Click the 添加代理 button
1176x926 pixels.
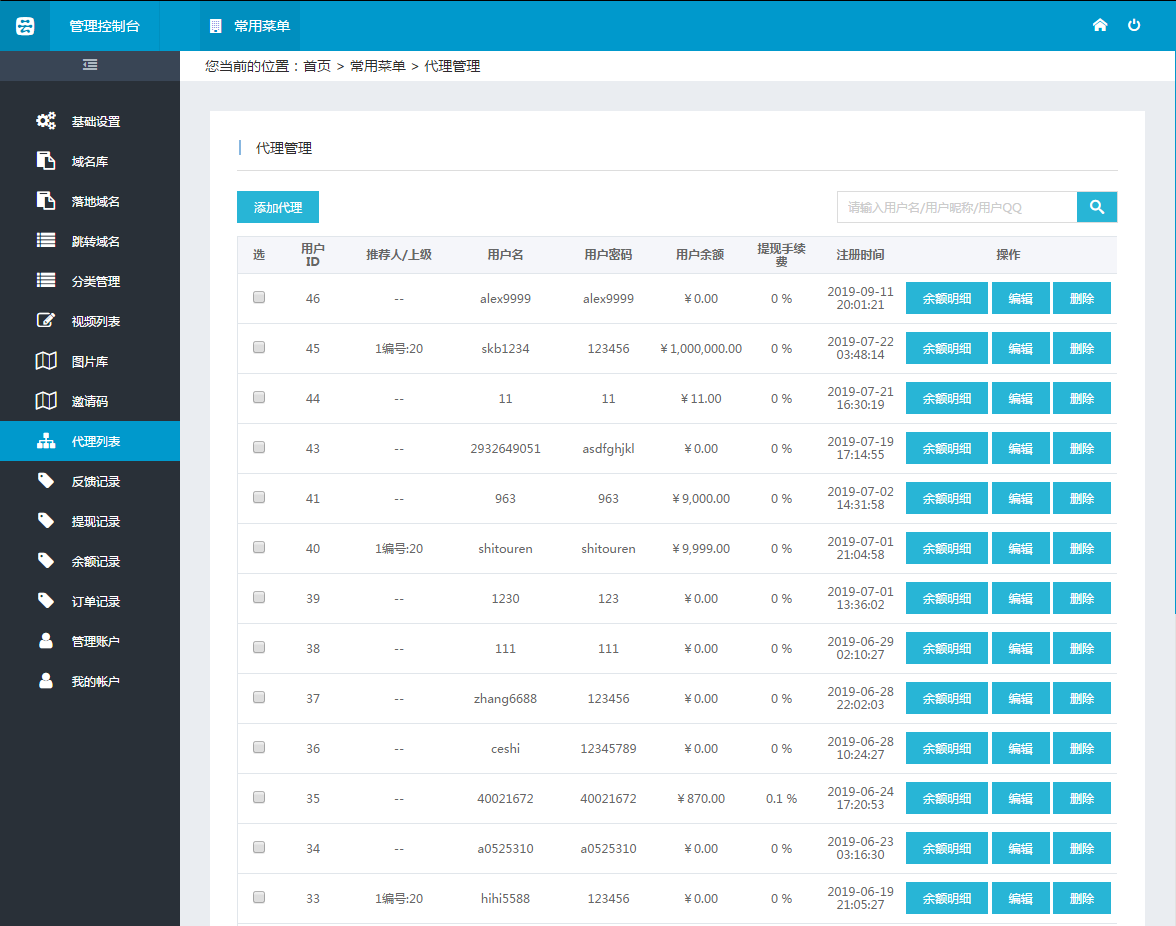click(277, 207)
